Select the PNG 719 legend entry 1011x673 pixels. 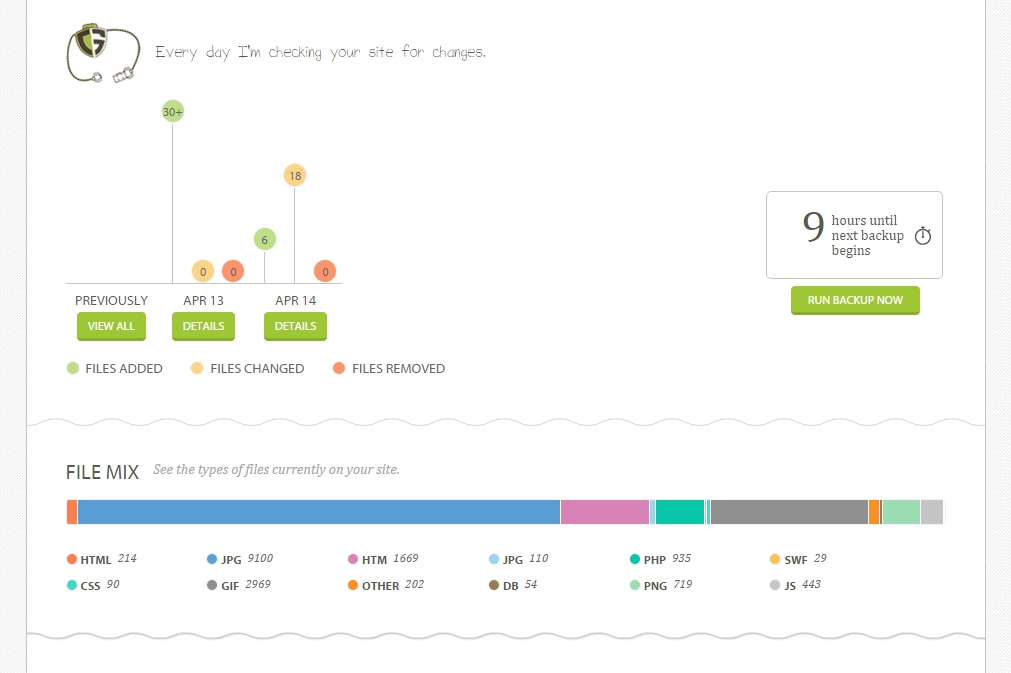coord(661,585)
